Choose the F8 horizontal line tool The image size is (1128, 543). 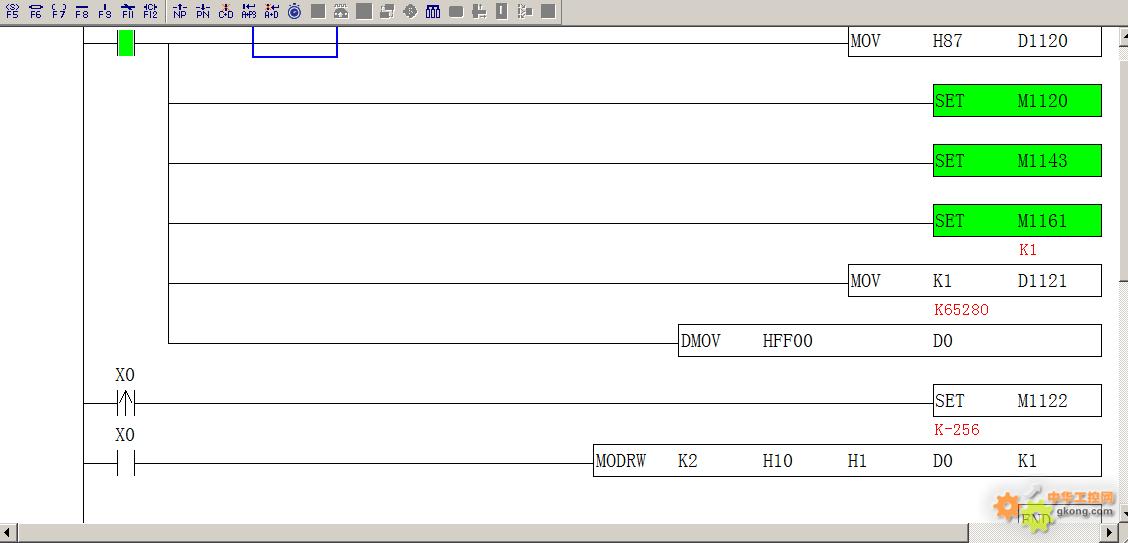pos(82,12)
